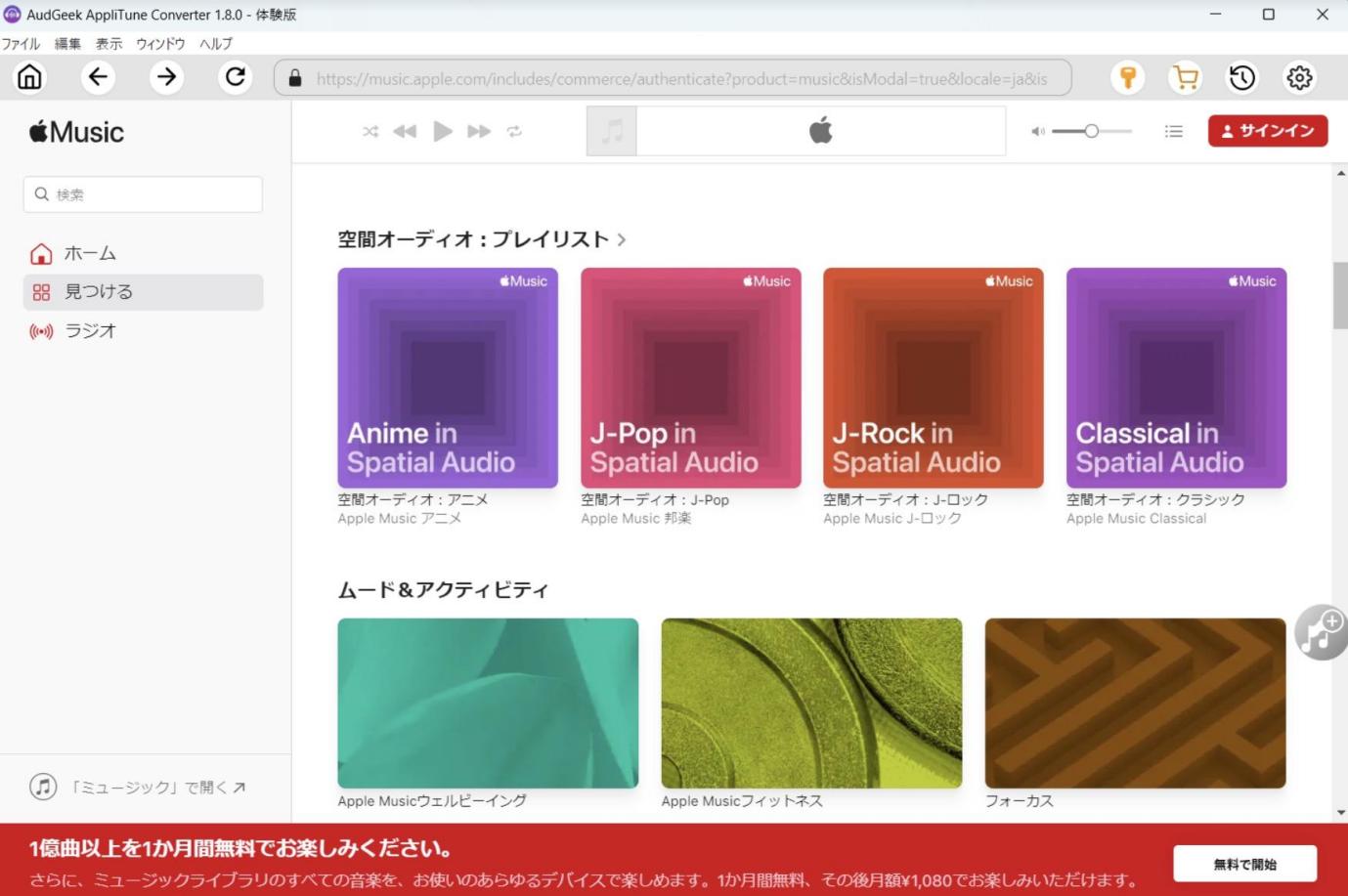1348x896 pixels.
Task: Open ホーム in the sidebar
Action: tap(143, 253)
